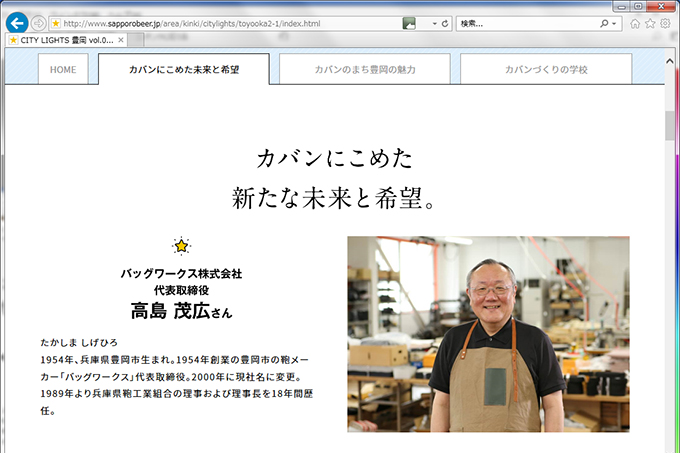Open the Home page icon
Image resolution: width=680 pixels, height=453 pixels.
[x=635, y=24]
